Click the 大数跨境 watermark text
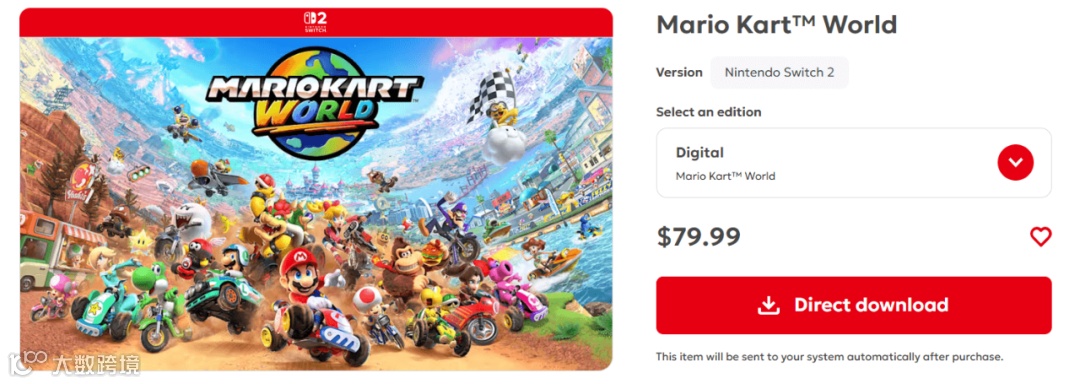 pos(96,364)
